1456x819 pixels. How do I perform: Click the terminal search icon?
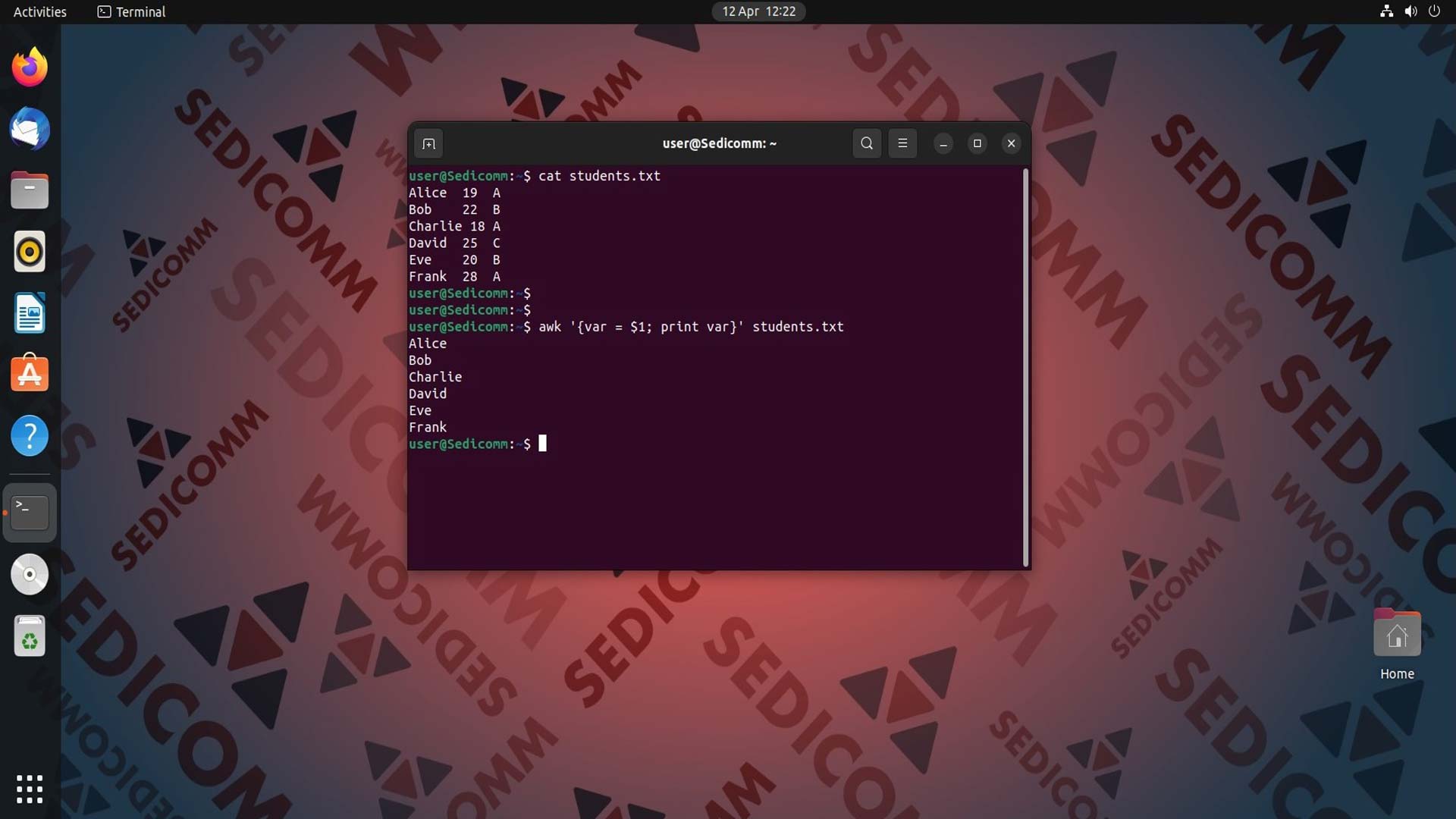tap(867, 143)
